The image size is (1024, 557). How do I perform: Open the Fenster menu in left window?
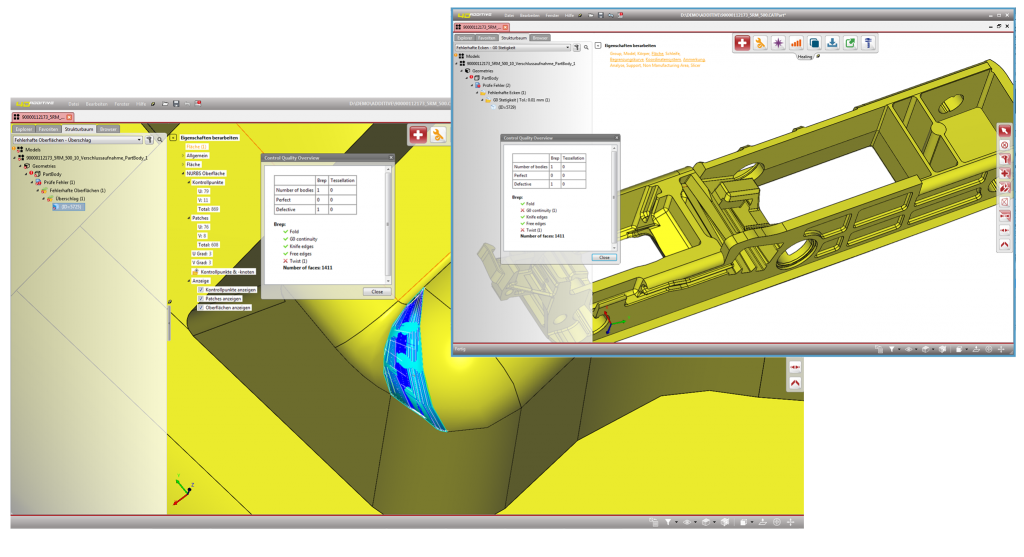click(121, 104)
